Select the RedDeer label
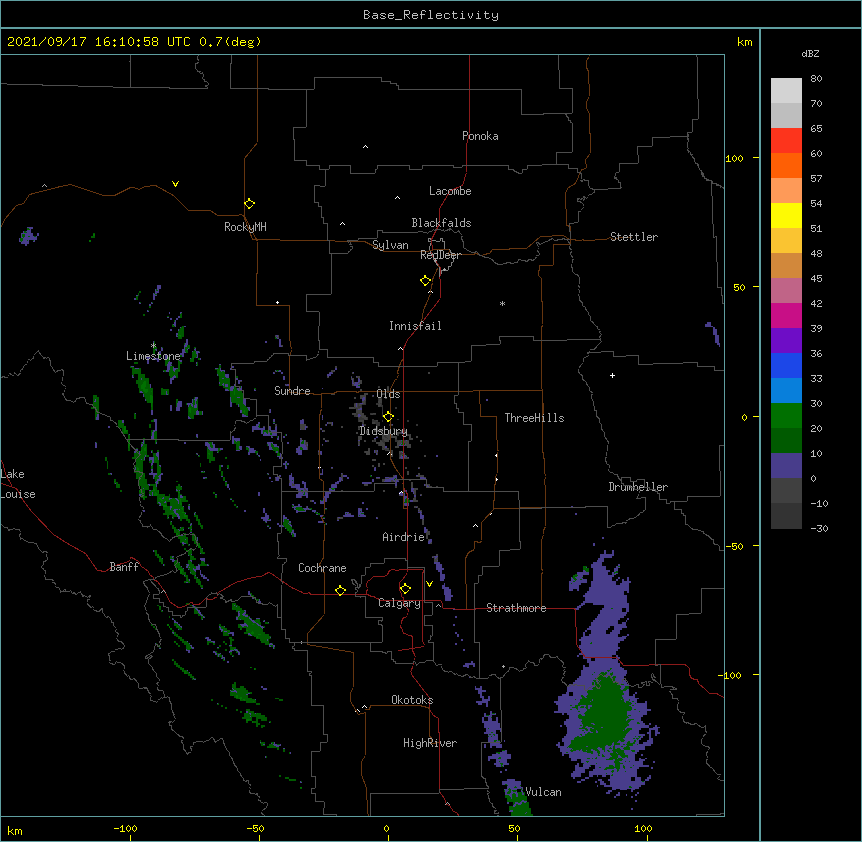The width and height of the screenshot is (862, 842). (440, 255)
